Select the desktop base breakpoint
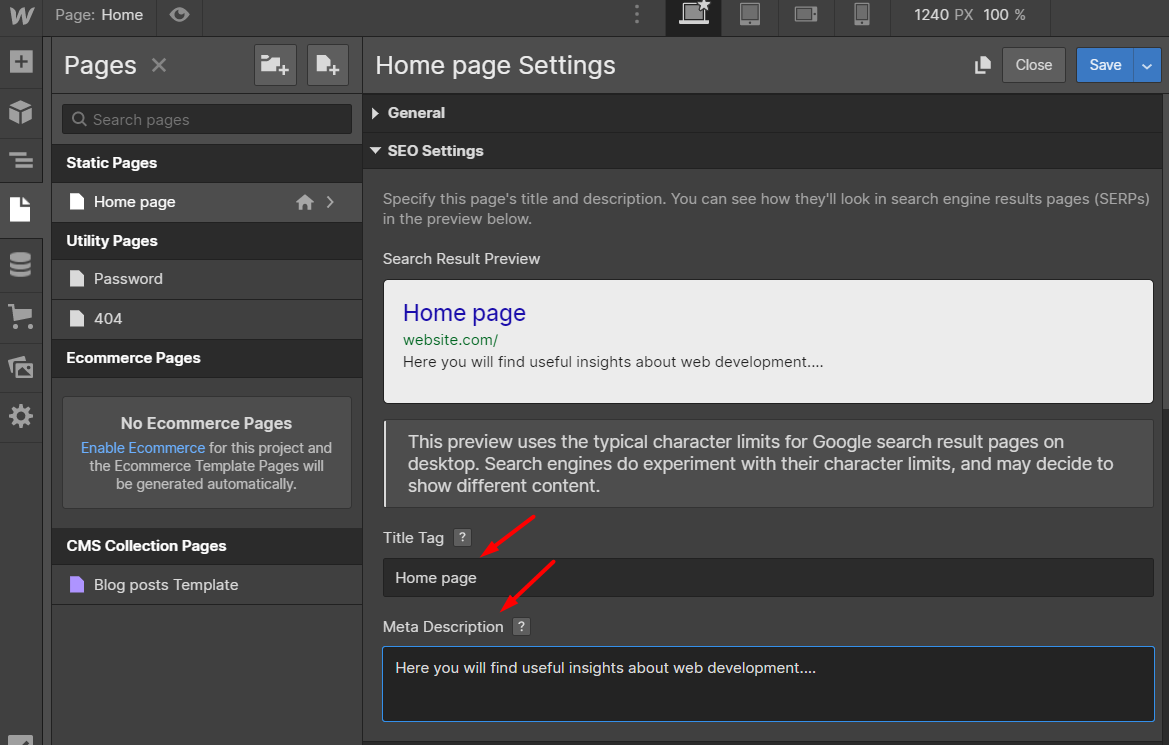 point(693,16)
